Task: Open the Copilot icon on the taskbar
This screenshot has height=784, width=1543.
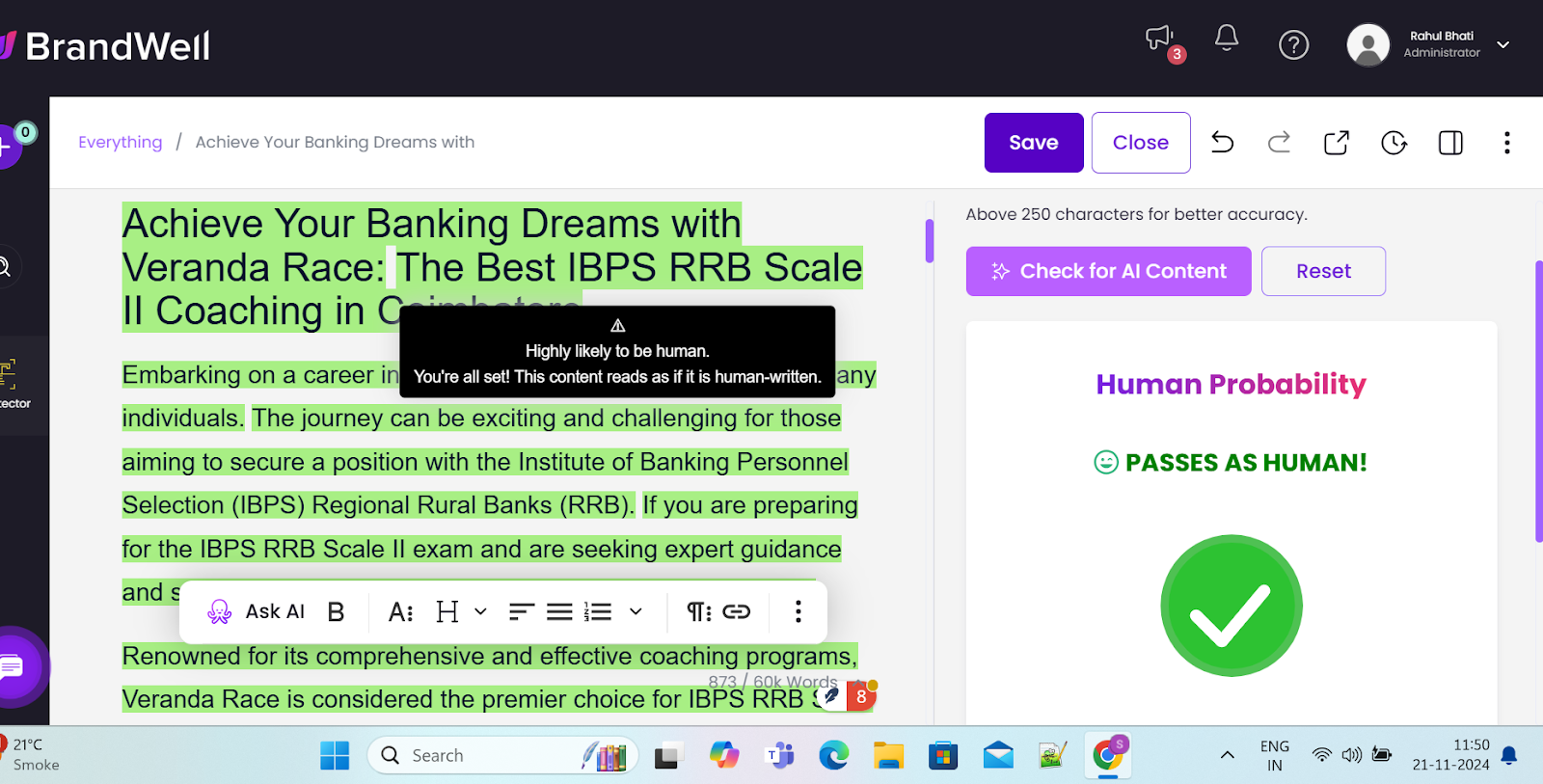Action: [x=724, y=755]
